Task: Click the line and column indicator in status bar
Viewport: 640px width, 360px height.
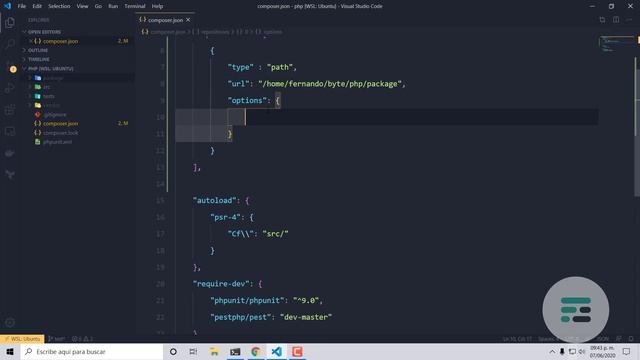Action: pos(517,339)
